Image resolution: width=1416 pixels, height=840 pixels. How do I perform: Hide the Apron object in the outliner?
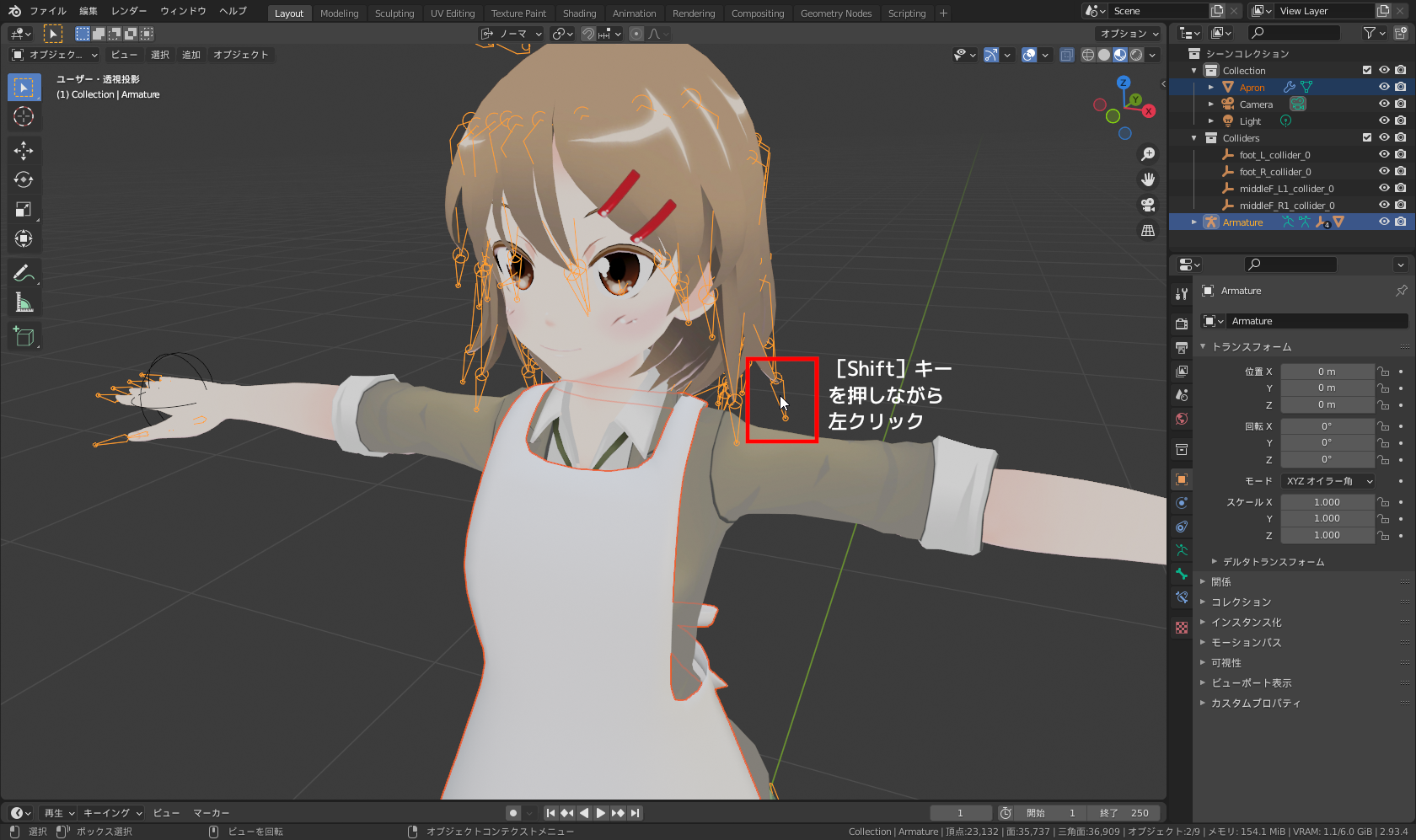tap(1384, 87)
